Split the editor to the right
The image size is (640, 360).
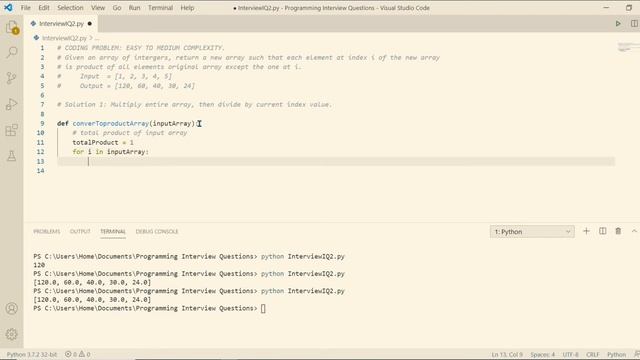[634, 24]
